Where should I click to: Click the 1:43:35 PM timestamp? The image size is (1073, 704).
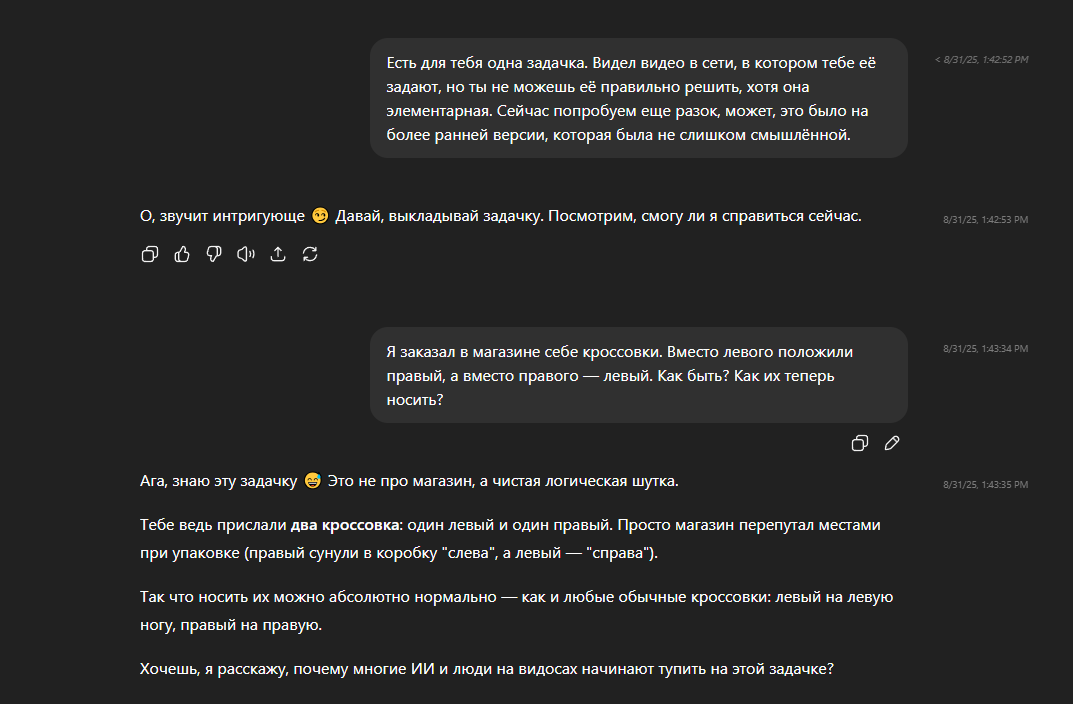985,485
